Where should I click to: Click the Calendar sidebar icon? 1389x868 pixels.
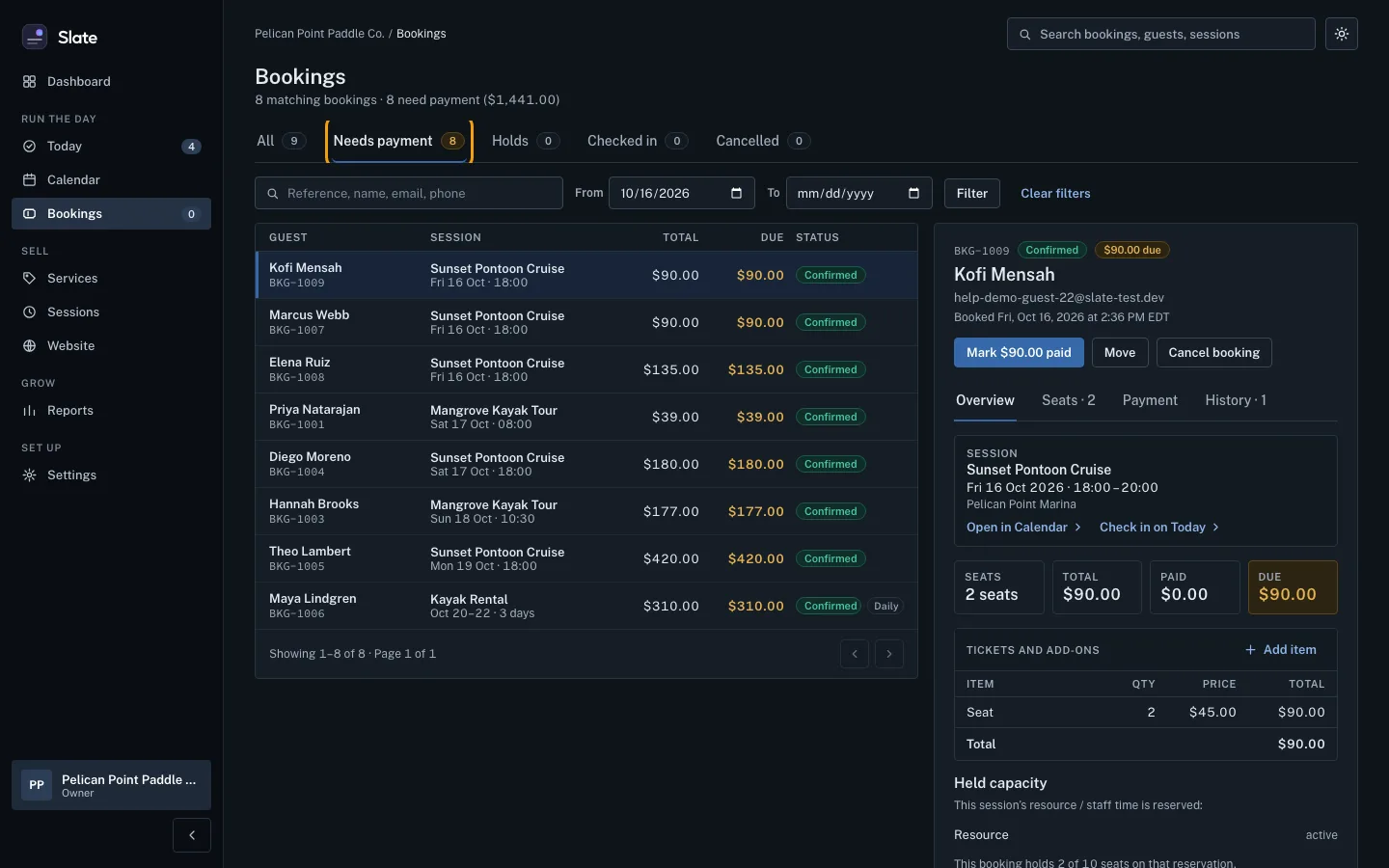[29, 180]
